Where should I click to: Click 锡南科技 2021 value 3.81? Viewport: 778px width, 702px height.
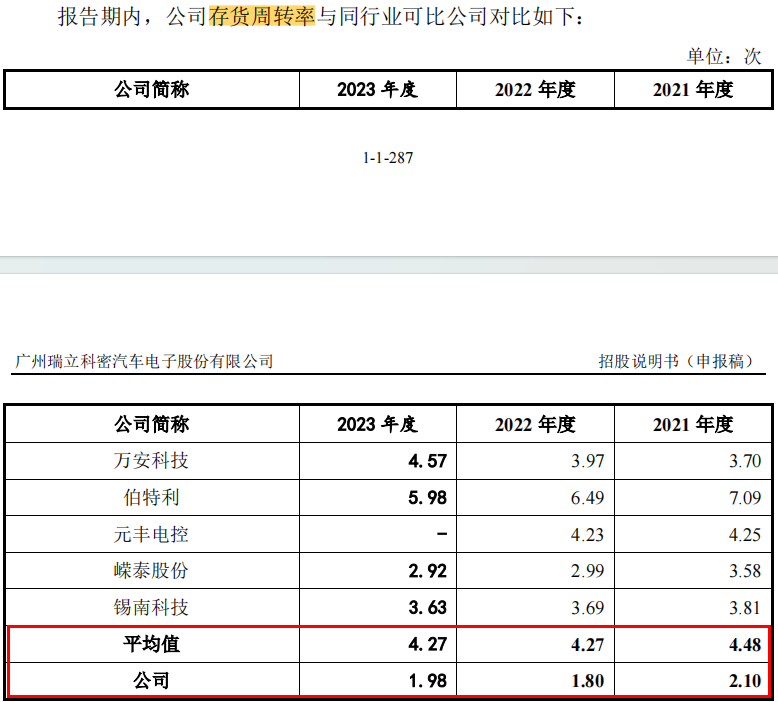click(x=745, y=608)
